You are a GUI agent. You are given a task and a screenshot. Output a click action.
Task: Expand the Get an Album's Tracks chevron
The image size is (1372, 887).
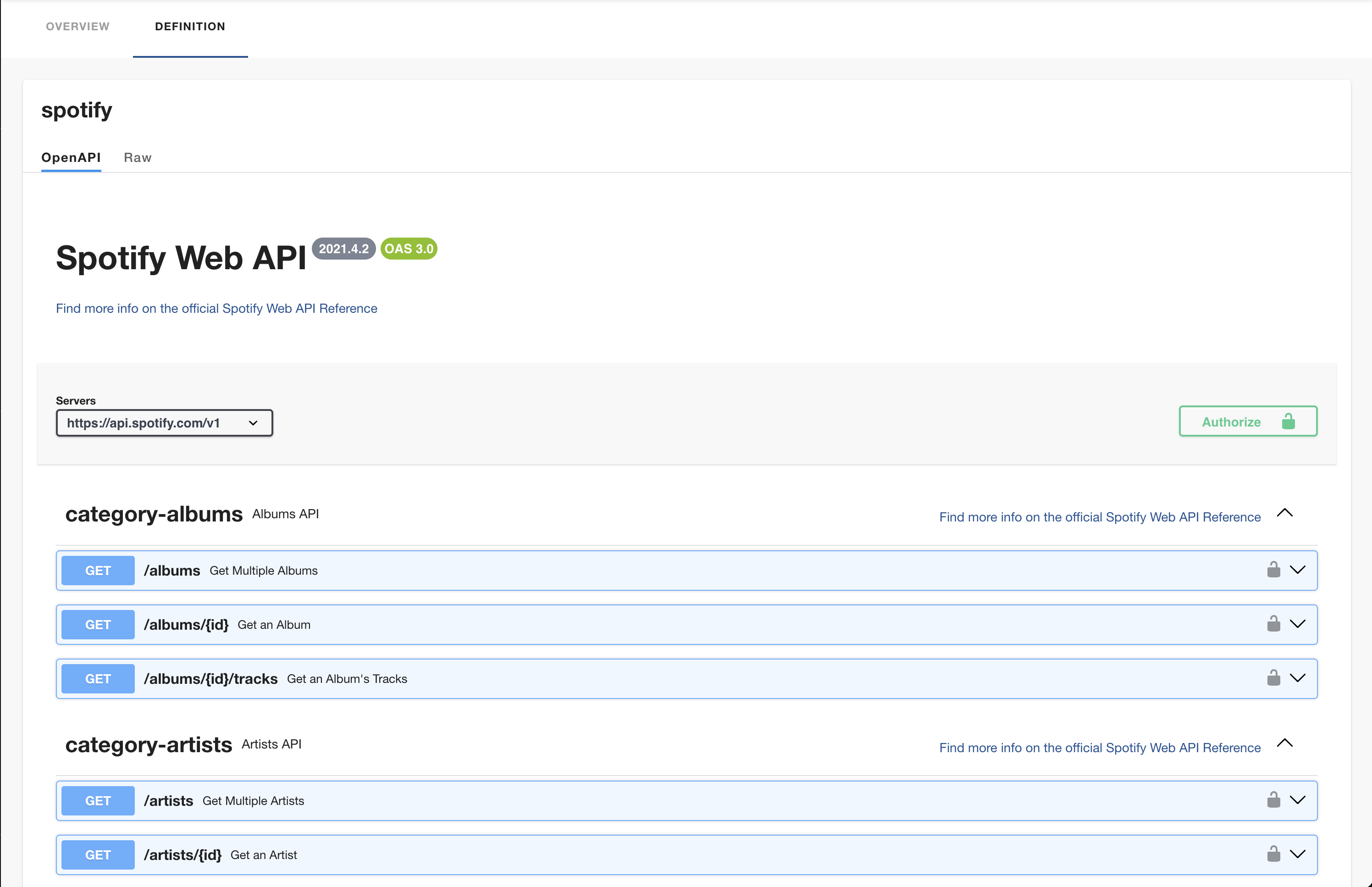(1297, 678)
